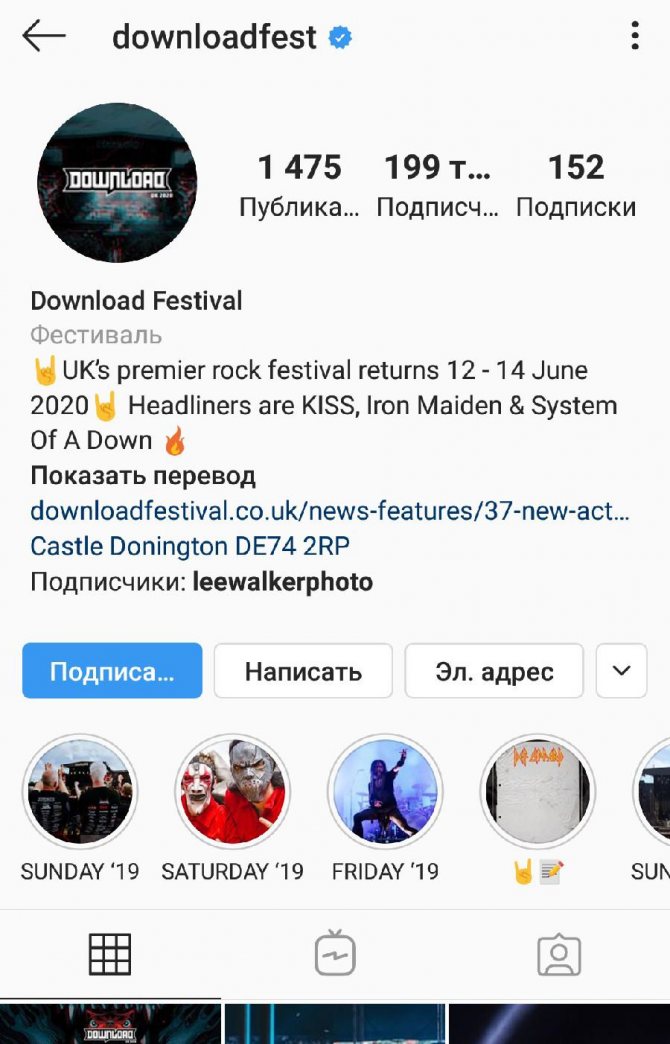The image size is (670, 1044).
Task: Open the SUNDAY '19 story highlight
Action: (x=80, y=792)
